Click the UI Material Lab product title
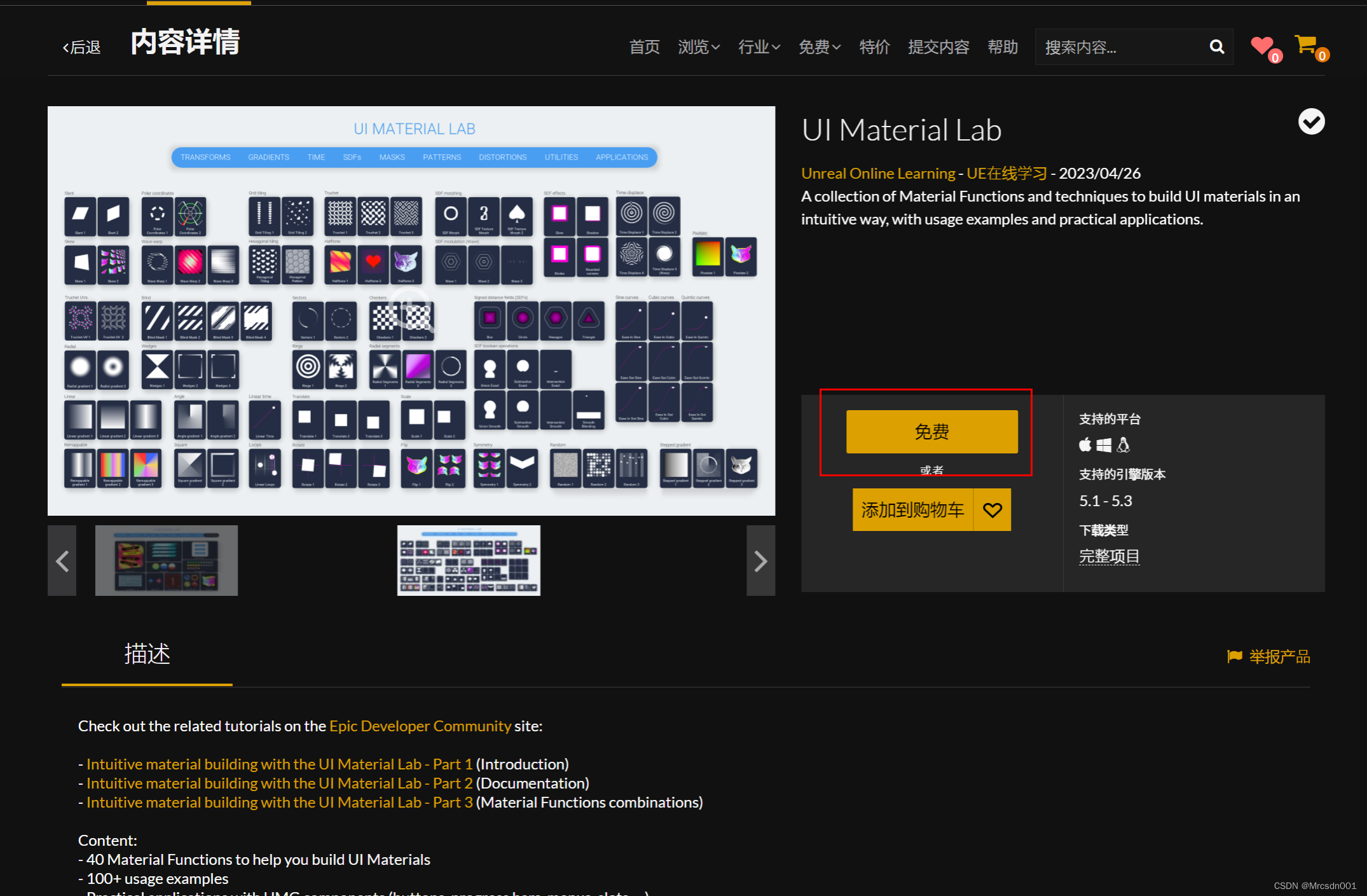This screenshot has height=896, width=1367. pyautogui.click(x=902, y=130)
